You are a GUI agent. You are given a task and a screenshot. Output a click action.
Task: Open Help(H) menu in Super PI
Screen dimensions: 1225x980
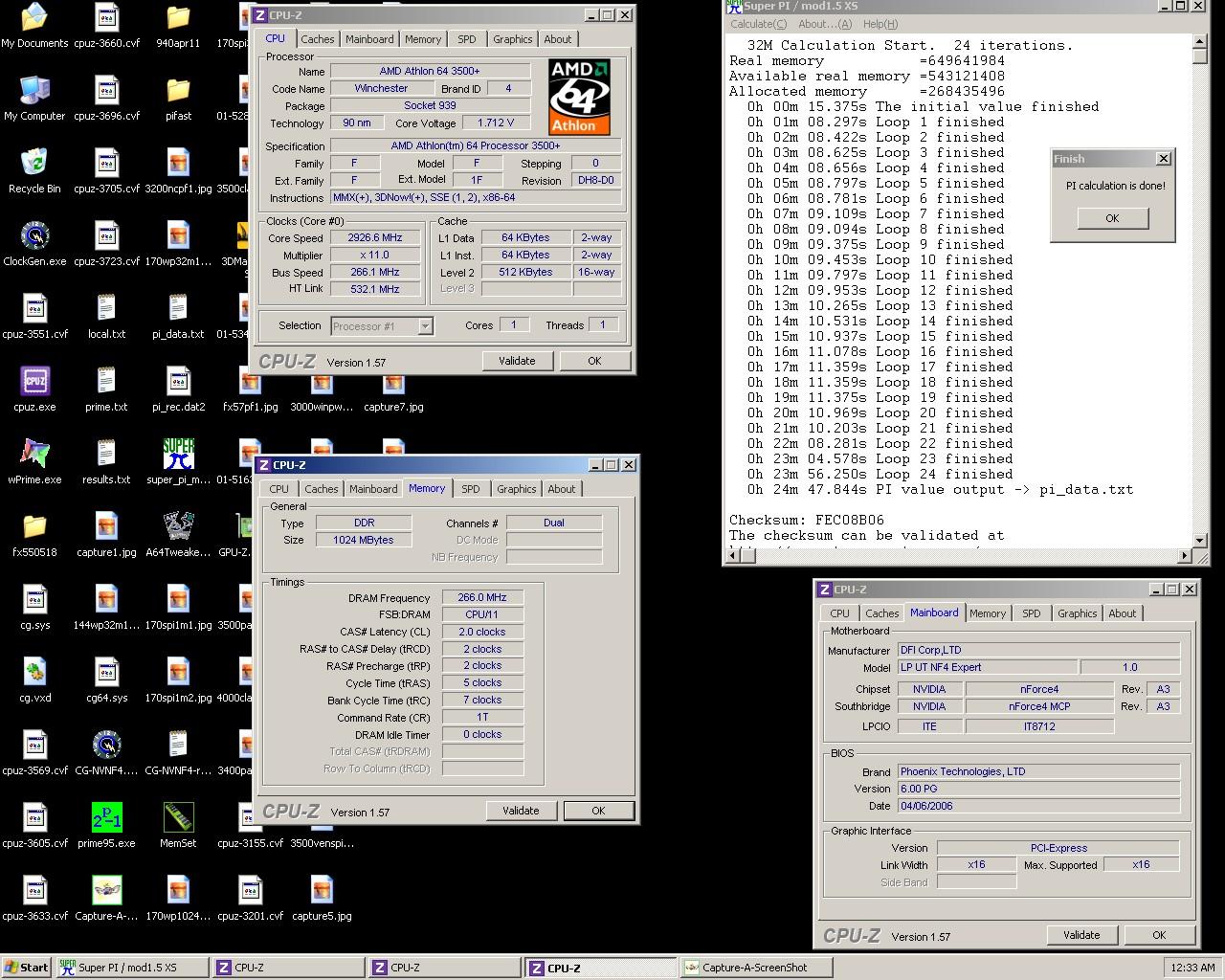pyautogui.click(x=880, y=24)
